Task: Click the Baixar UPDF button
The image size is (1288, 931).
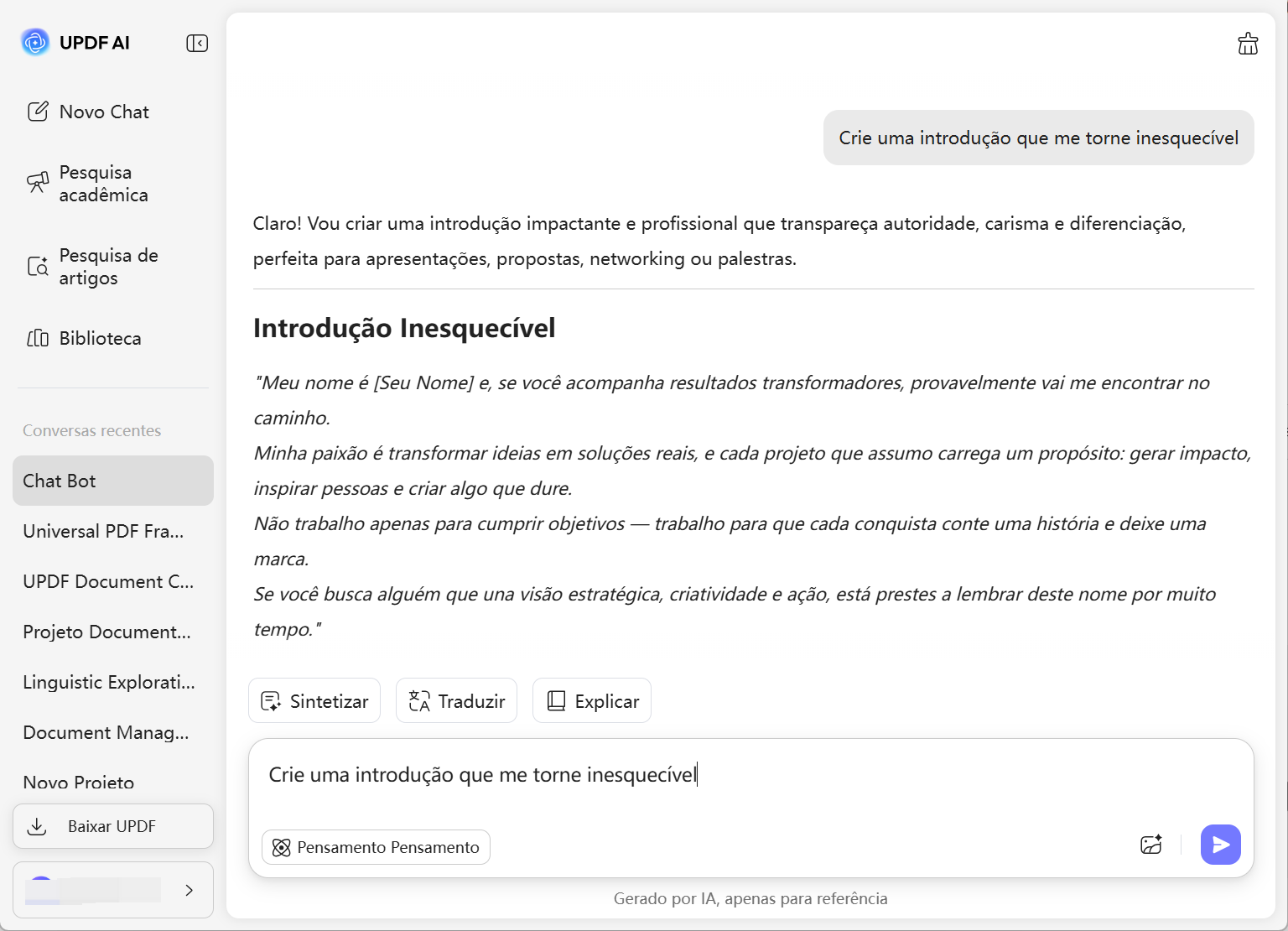Action: (x=113, y=826)
